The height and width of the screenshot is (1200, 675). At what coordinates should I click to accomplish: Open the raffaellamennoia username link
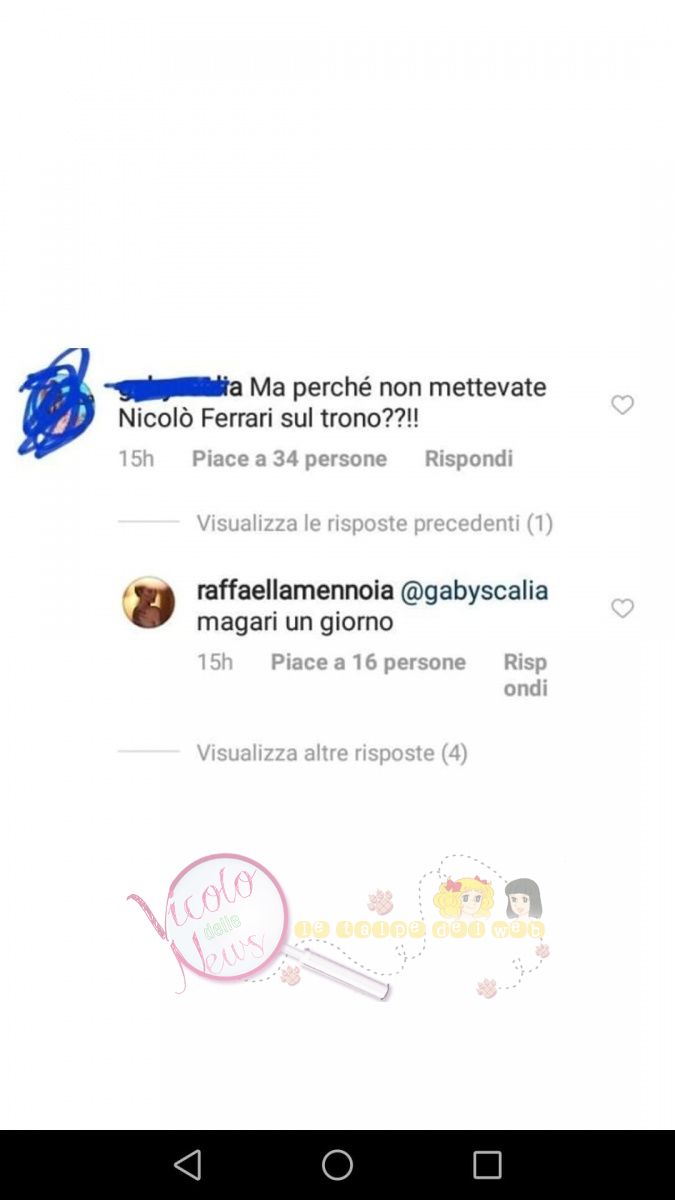[295, 591]
